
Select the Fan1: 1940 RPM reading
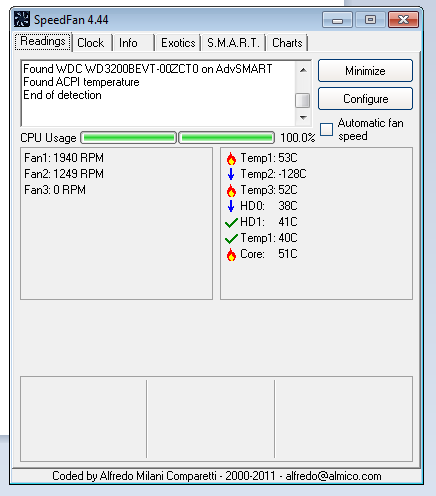64,158
